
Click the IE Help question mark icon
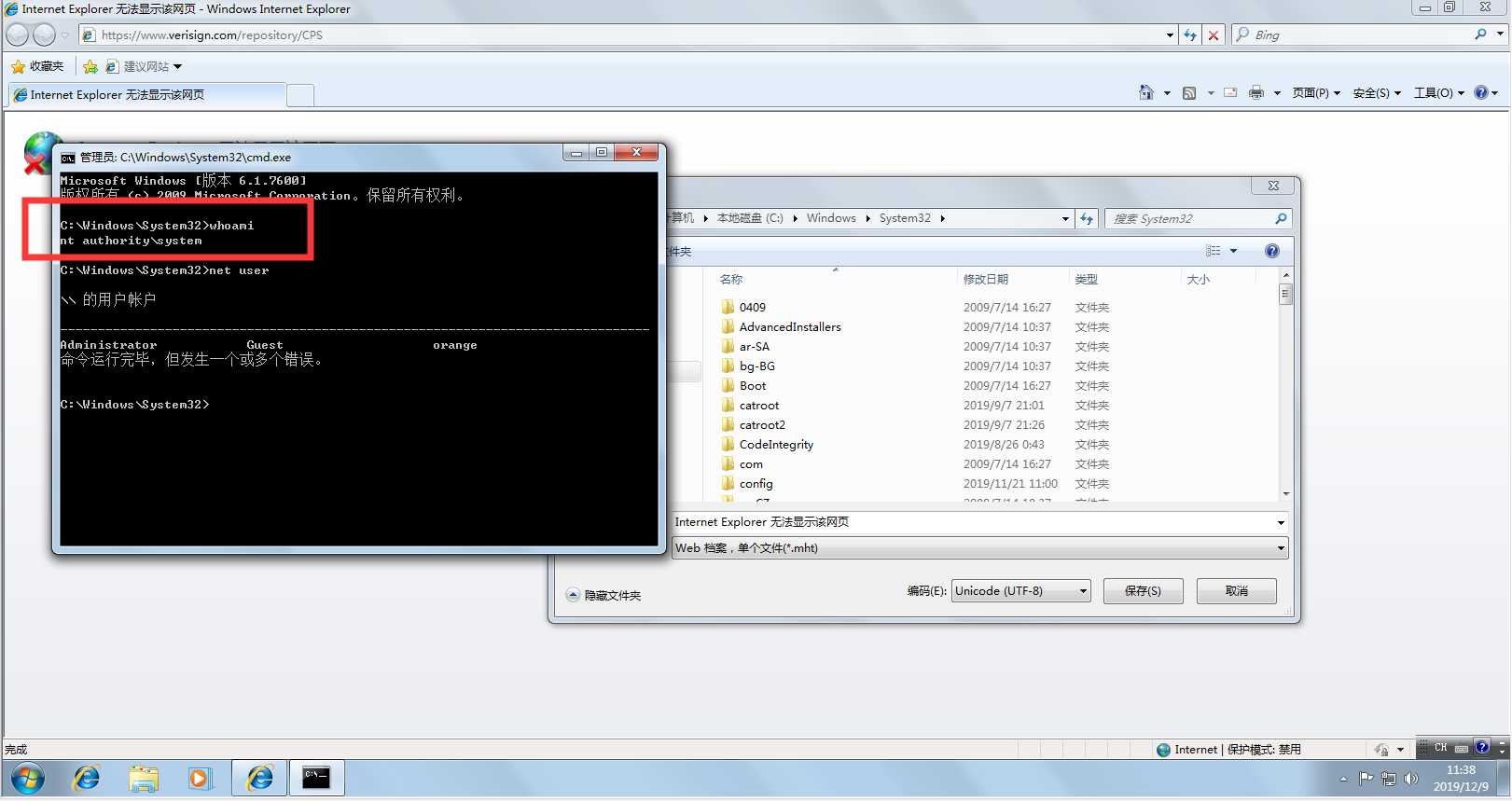point(1481,92)
